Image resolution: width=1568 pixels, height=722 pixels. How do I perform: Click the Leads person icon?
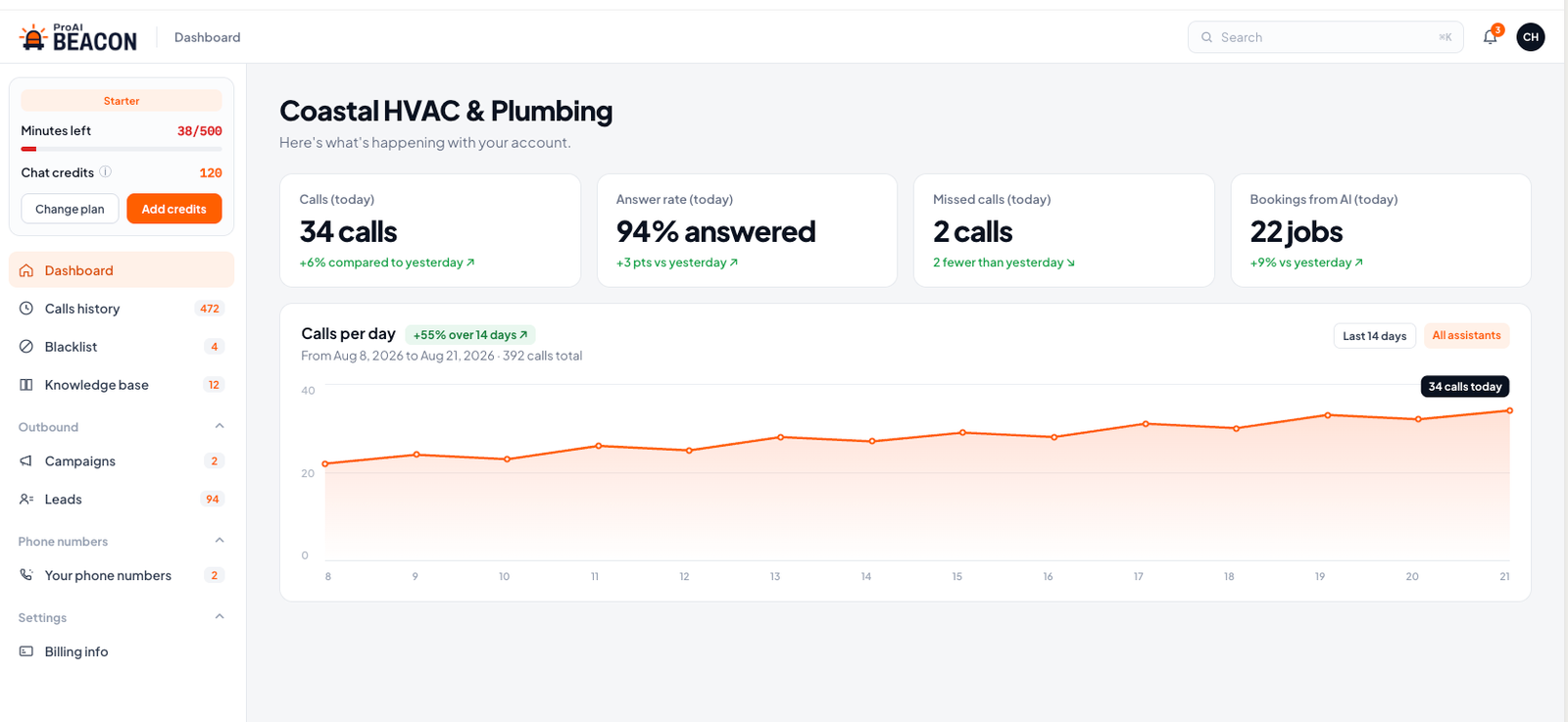click(x=26, y=500)
